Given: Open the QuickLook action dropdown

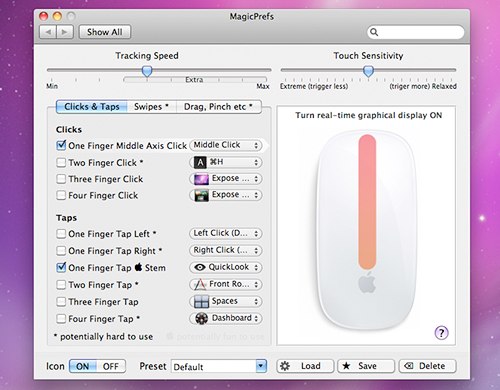Looking at the screenshot, I should tap(226, 267).
